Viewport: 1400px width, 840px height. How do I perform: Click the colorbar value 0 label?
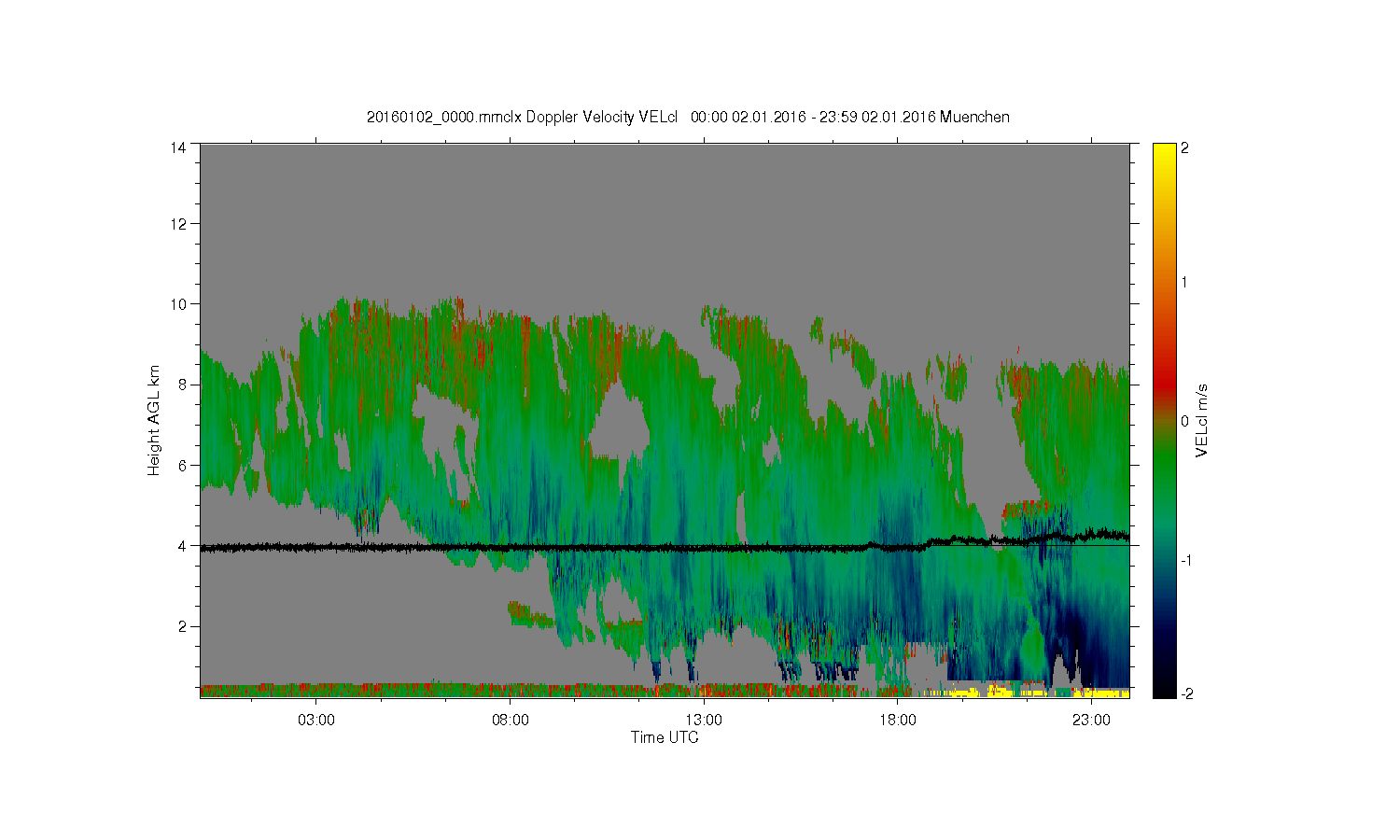pyautogui.click(x=1184, y=421)
